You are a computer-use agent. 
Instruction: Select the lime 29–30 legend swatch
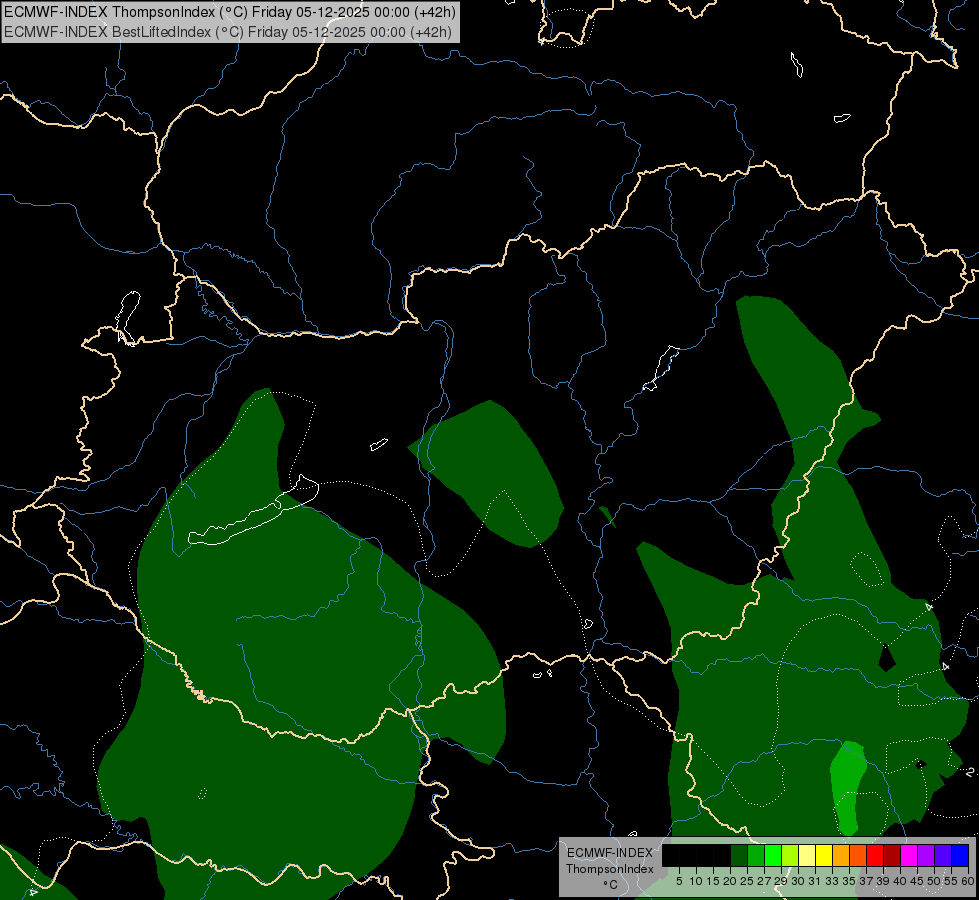[x=790, y=855]
